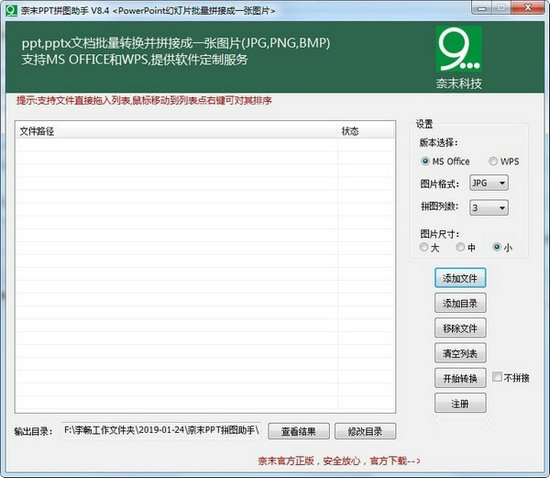Open the 图片格式 JPG dropdown
550x478 pixels.
pyautogui.click(x=489, y=183)
